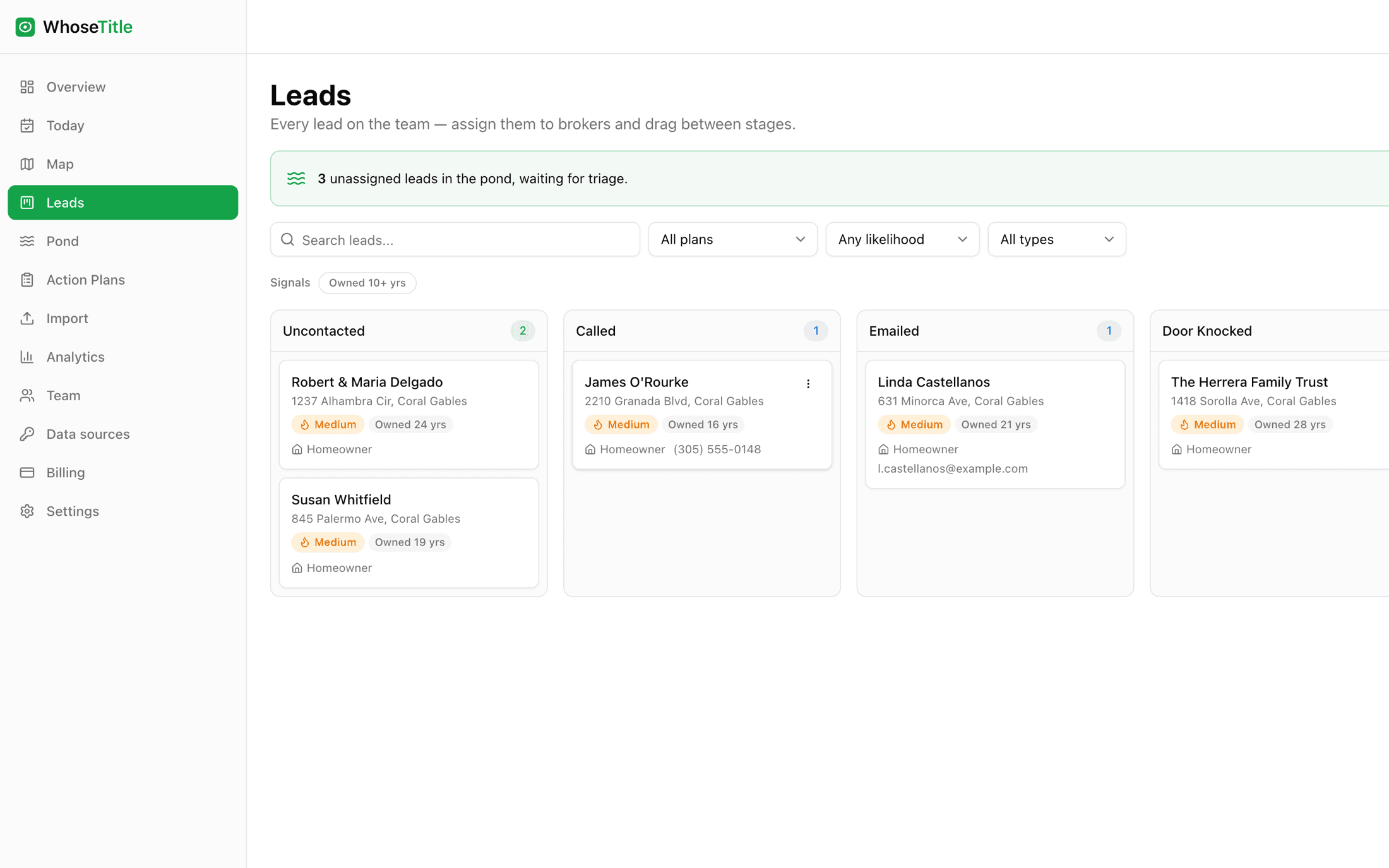
Task: Click Owned 28 yrs tag
Action: tap(1290, 425)
